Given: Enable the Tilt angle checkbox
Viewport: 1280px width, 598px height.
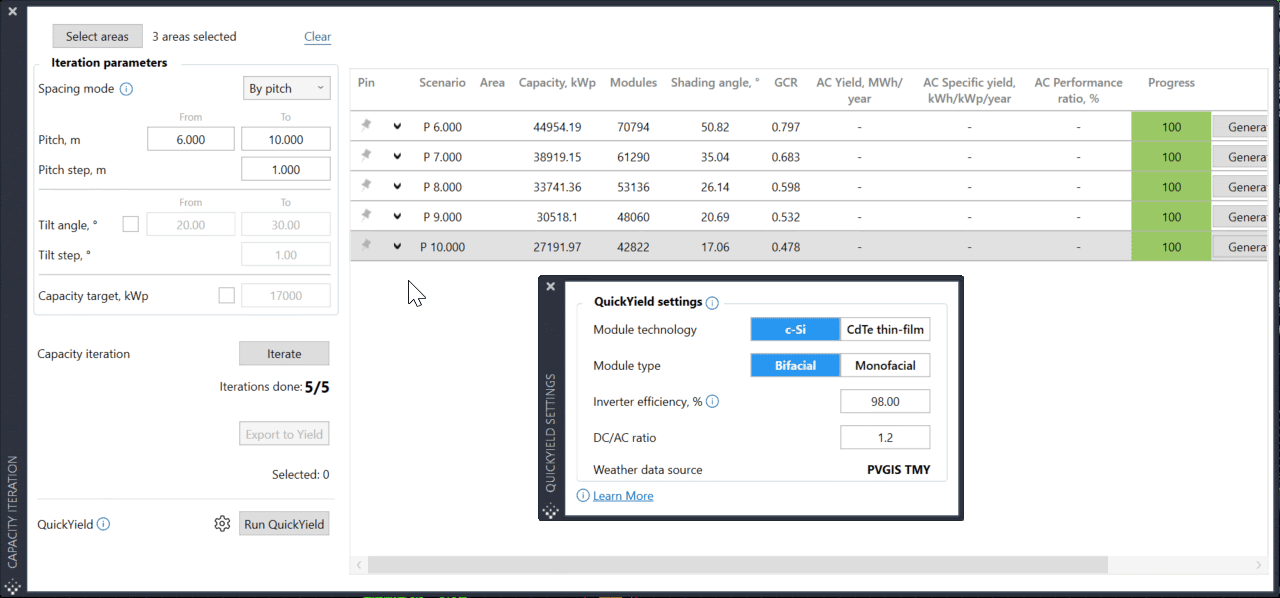Looking at the screenshot, I should pyautogui.click(x=130, y=225).
